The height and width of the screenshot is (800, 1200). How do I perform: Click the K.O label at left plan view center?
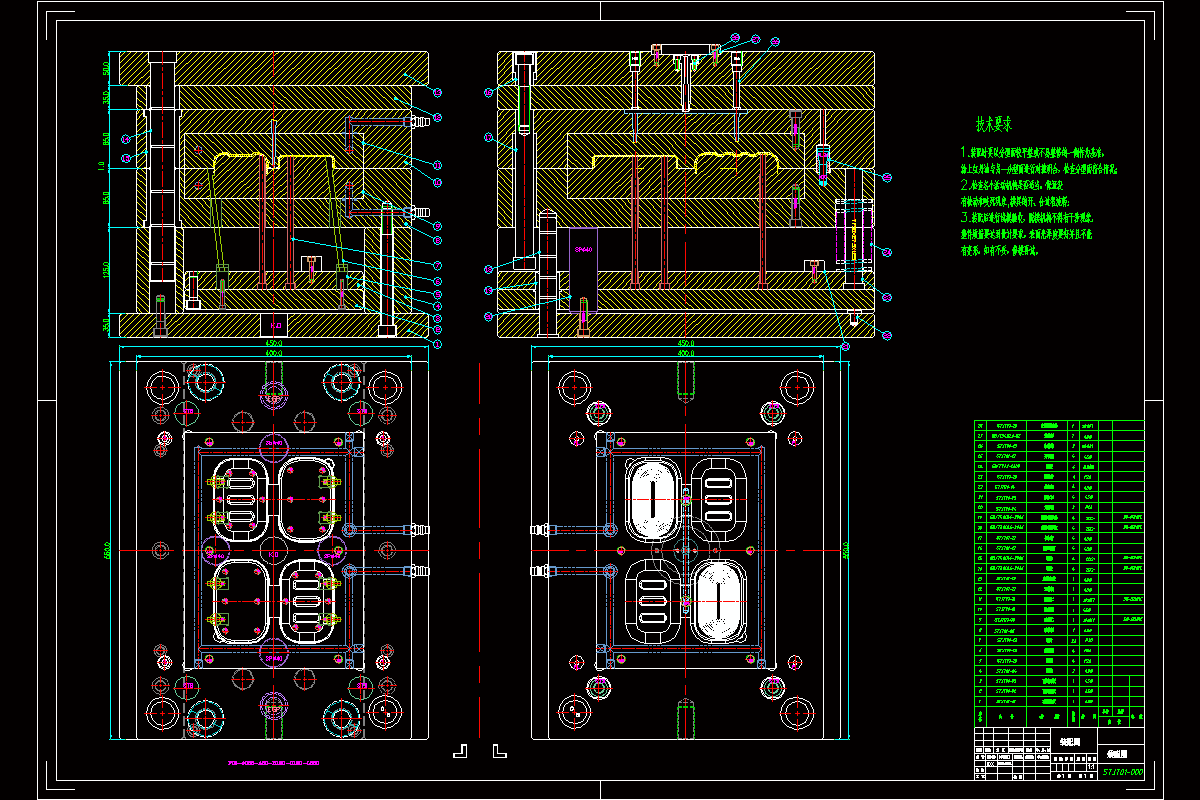(x=273, y=552)
